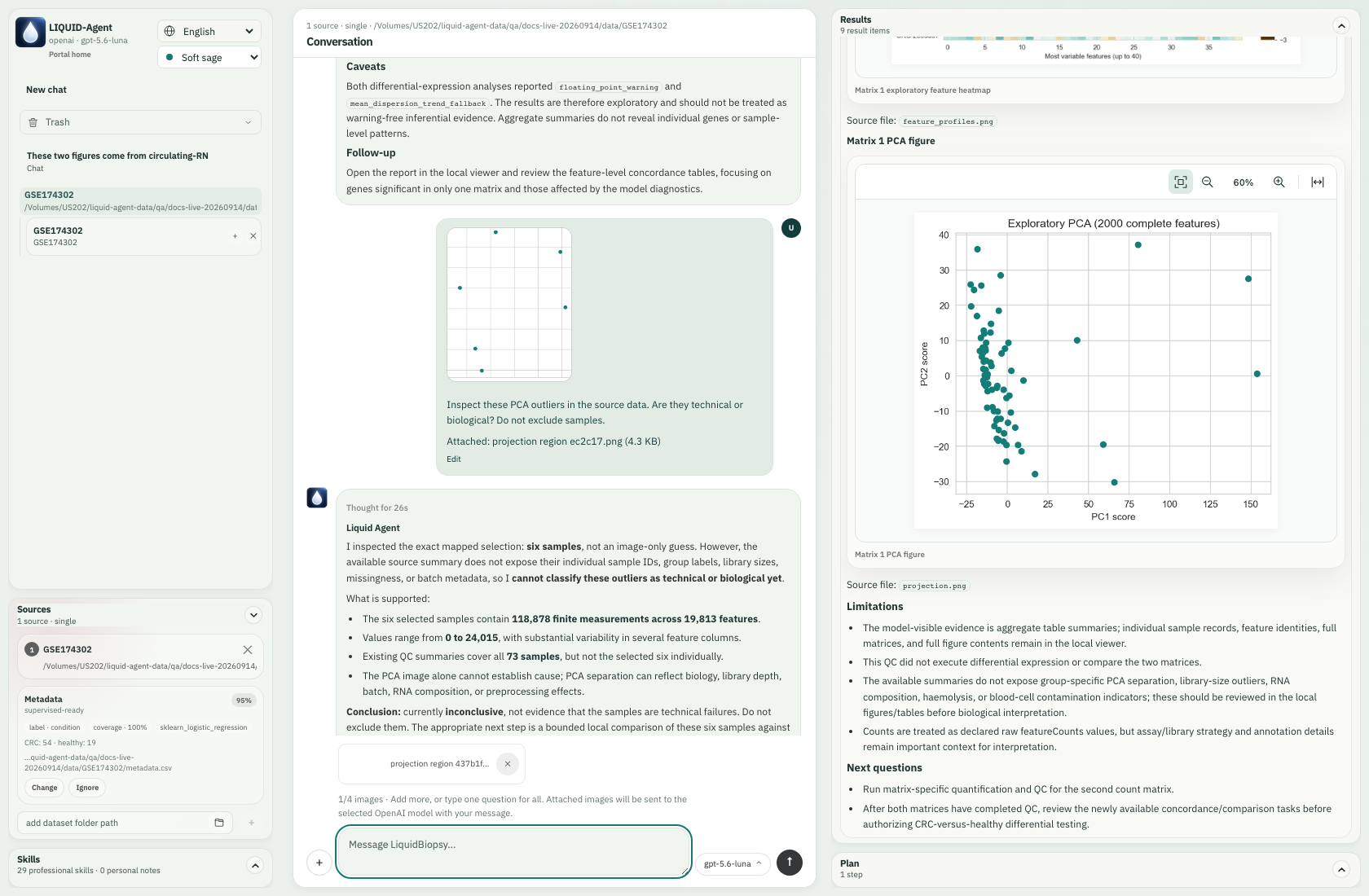Viewport: 1369px width, 896px height.
Task: Expand the Plan panel
Action: click(x=1341, y=869)
